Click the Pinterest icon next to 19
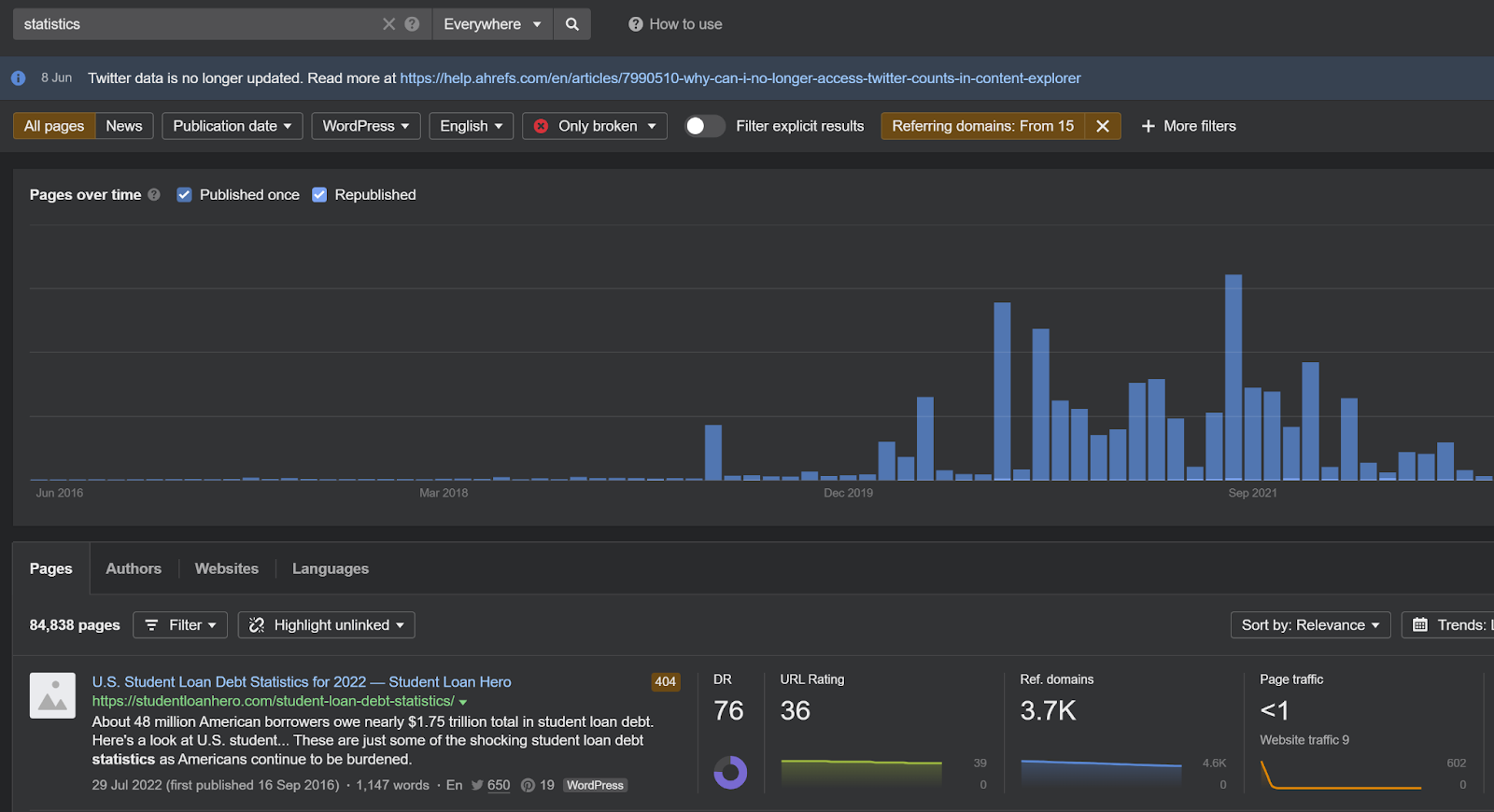This screenshot has width=1494, height=812. click(x=528, y=786)
